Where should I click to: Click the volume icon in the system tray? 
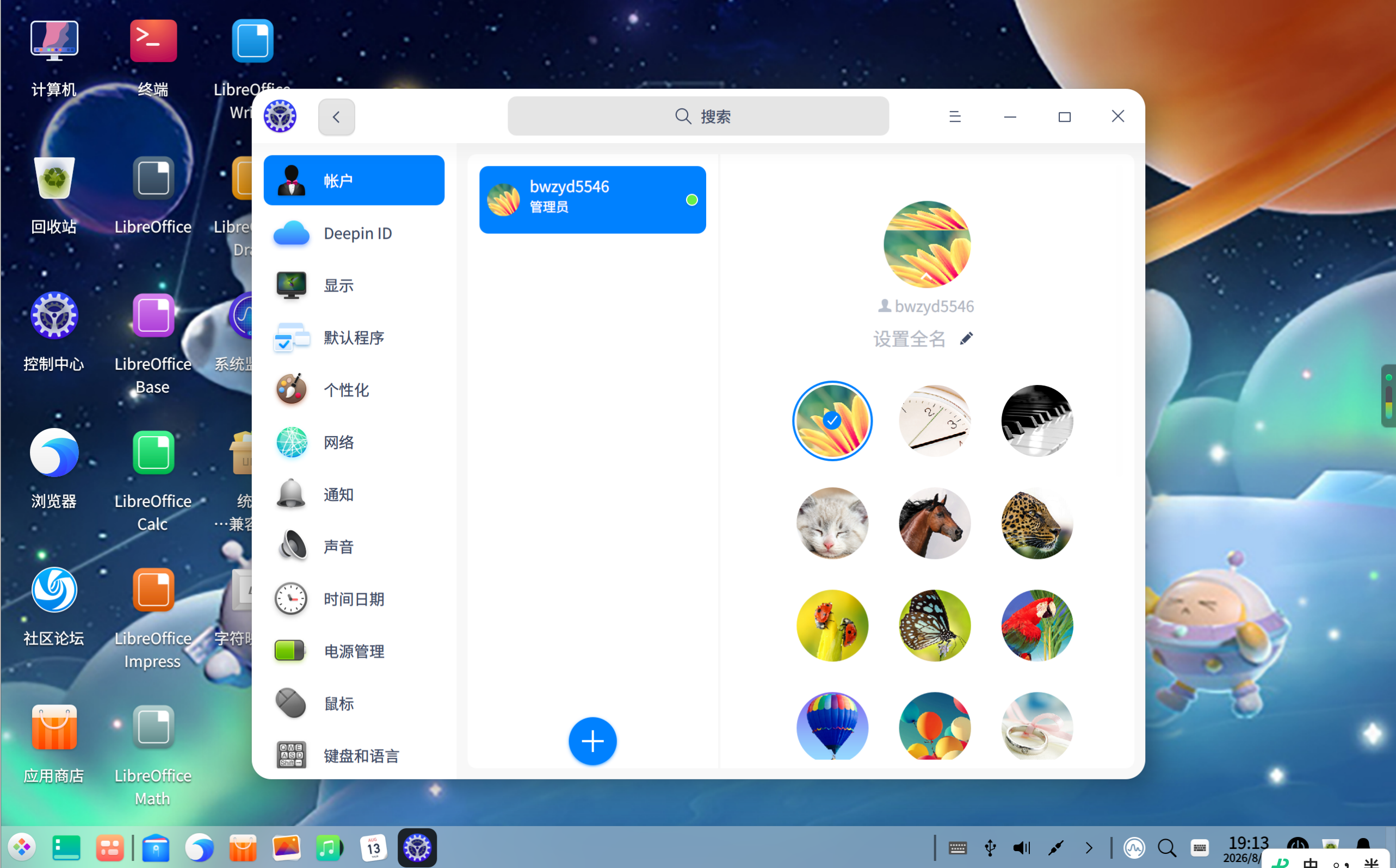[x=1022, y=847]
